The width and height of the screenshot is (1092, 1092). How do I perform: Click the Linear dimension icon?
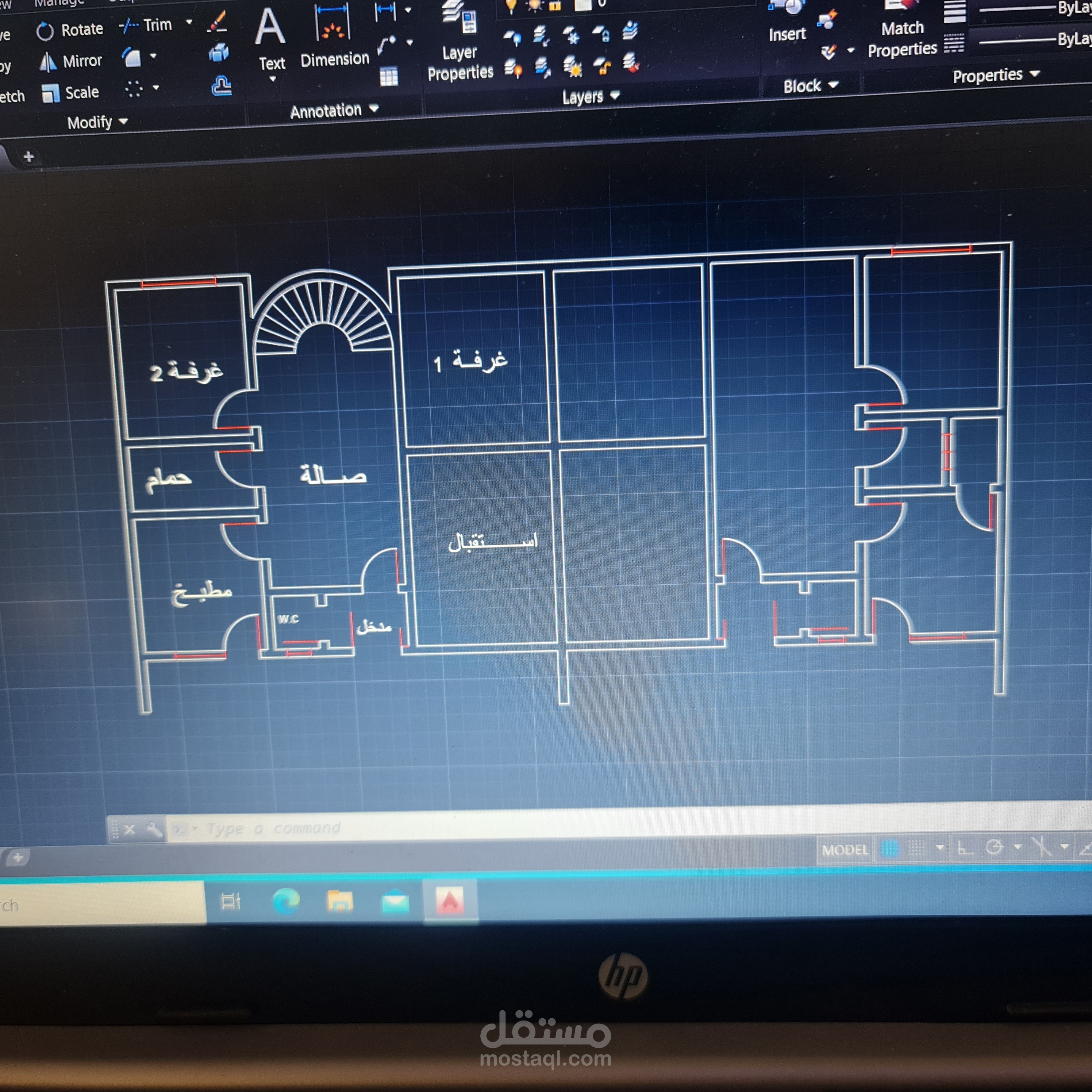(x=385, y=11)
